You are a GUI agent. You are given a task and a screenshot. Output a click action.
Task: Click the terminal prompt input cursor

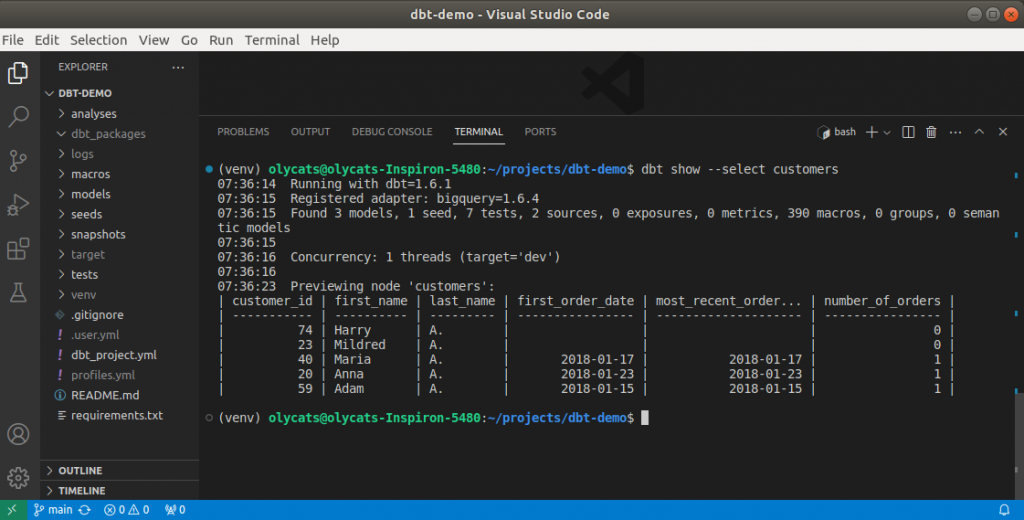click(x=645, y=418)
